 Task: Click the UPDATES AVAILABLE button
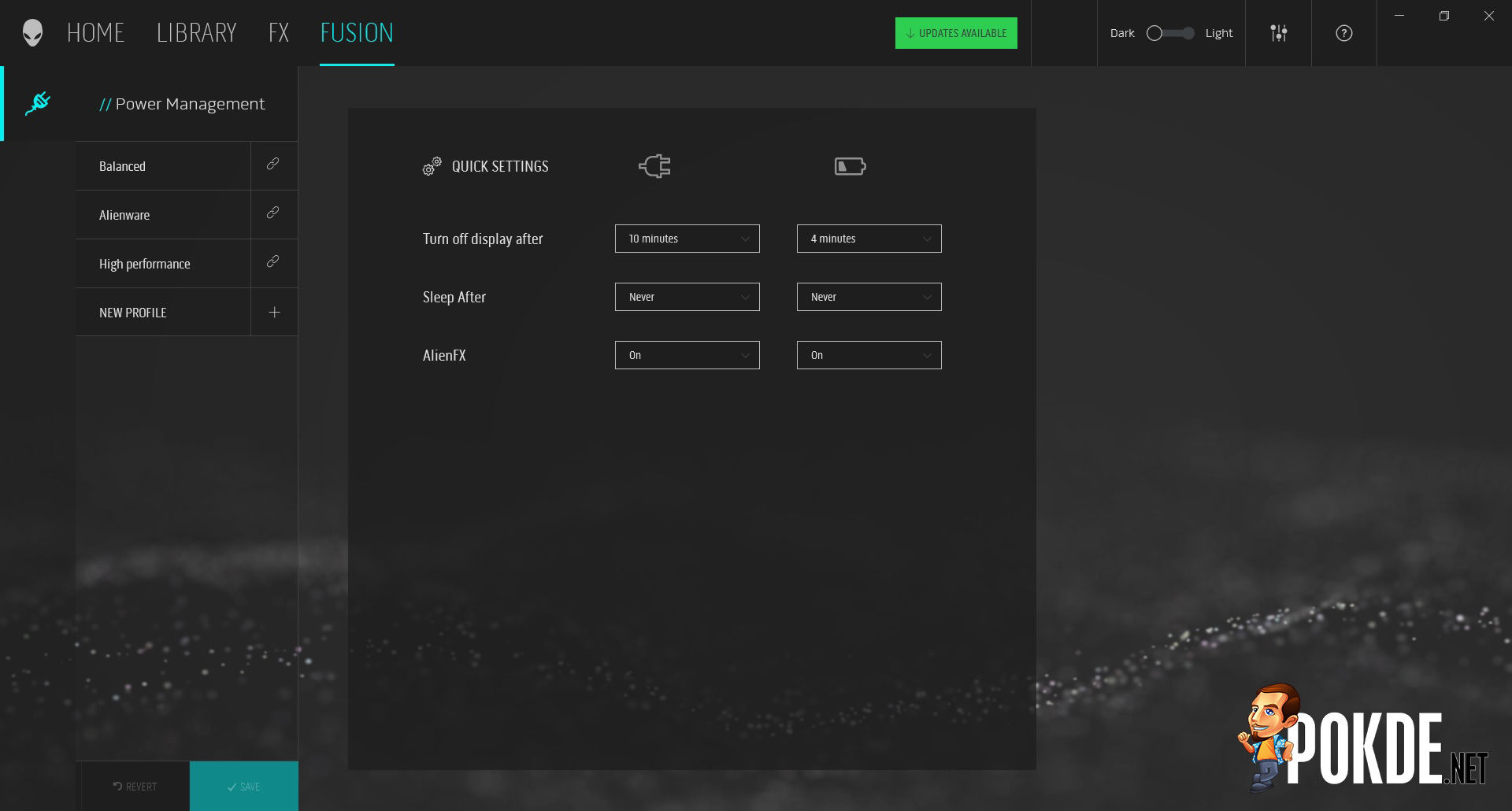pyautogui.click(x=956, y=33)
